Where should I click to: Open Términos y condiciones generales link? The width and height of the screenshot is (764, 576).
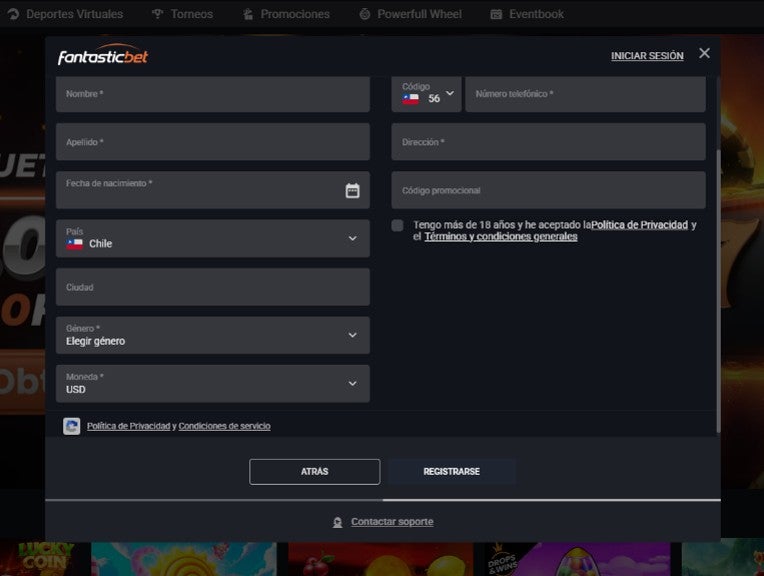(x=501, y=237)
